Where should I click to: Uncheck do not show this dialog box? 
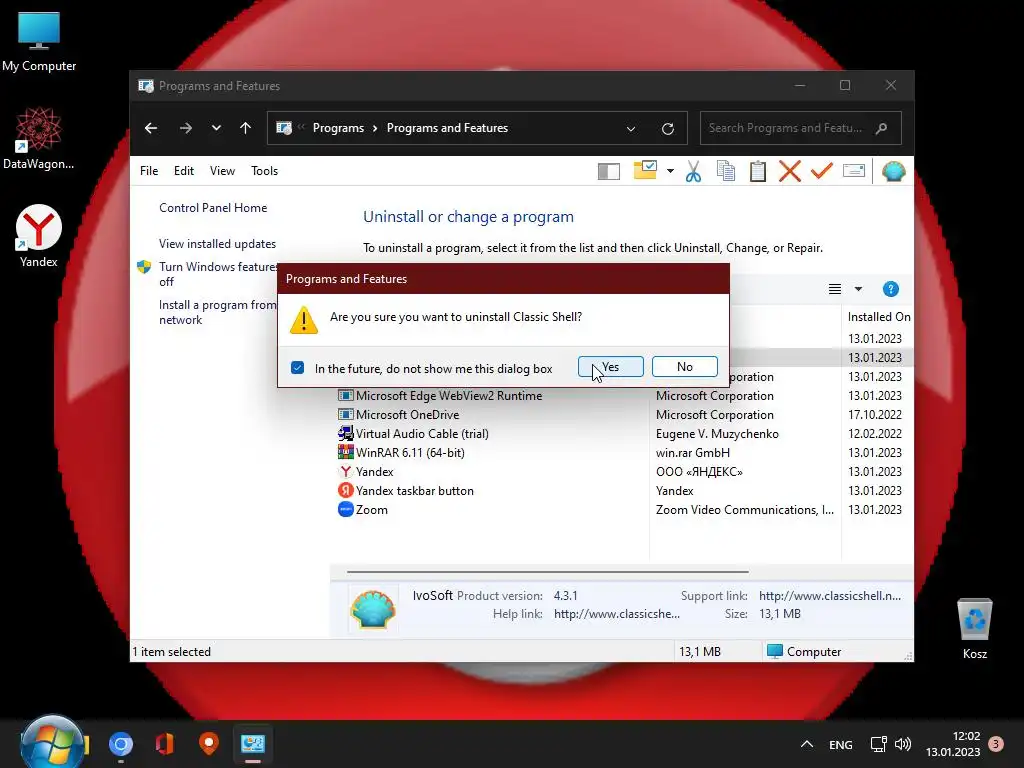[x=297, y=368]
